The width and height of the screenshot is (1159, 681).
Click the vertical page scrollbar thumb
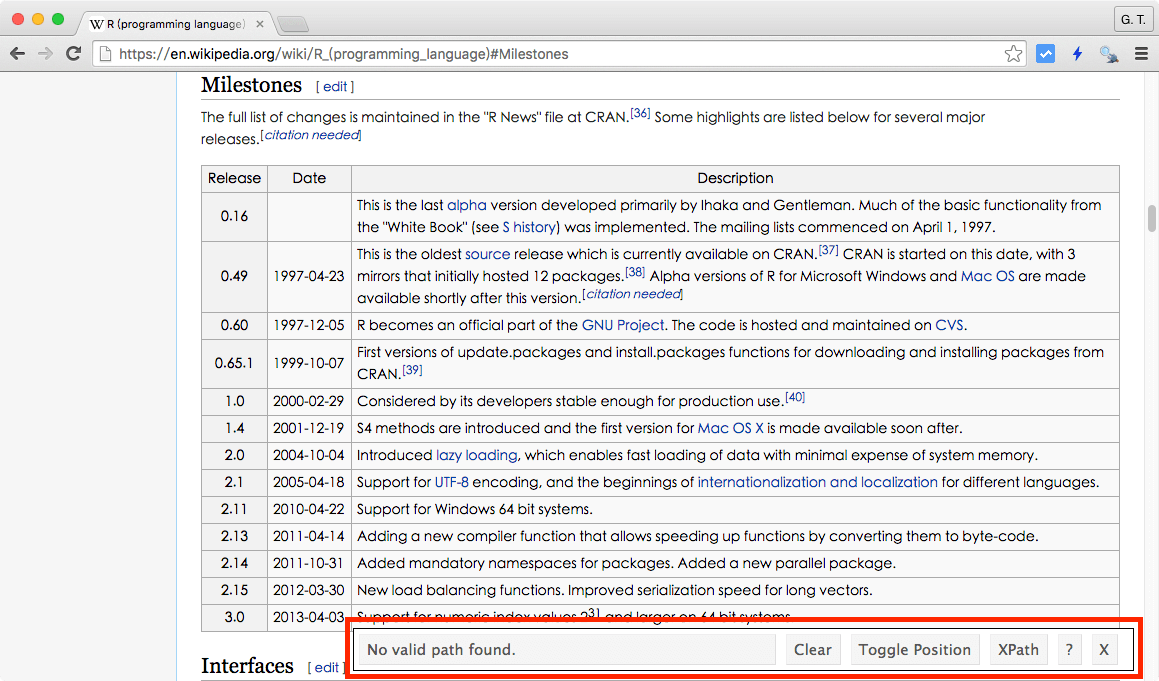click(1152, 217)
